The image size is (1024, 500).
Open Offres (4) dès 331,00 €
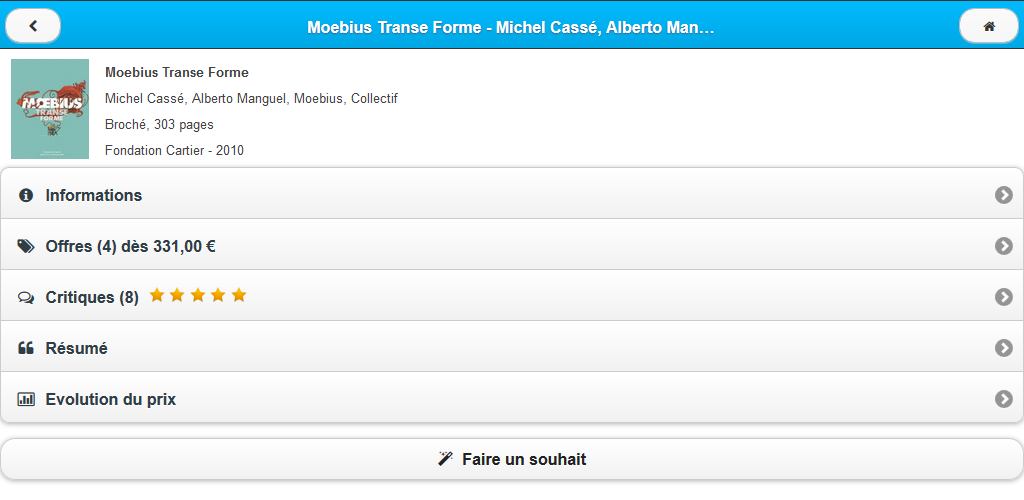coord(131,246)
